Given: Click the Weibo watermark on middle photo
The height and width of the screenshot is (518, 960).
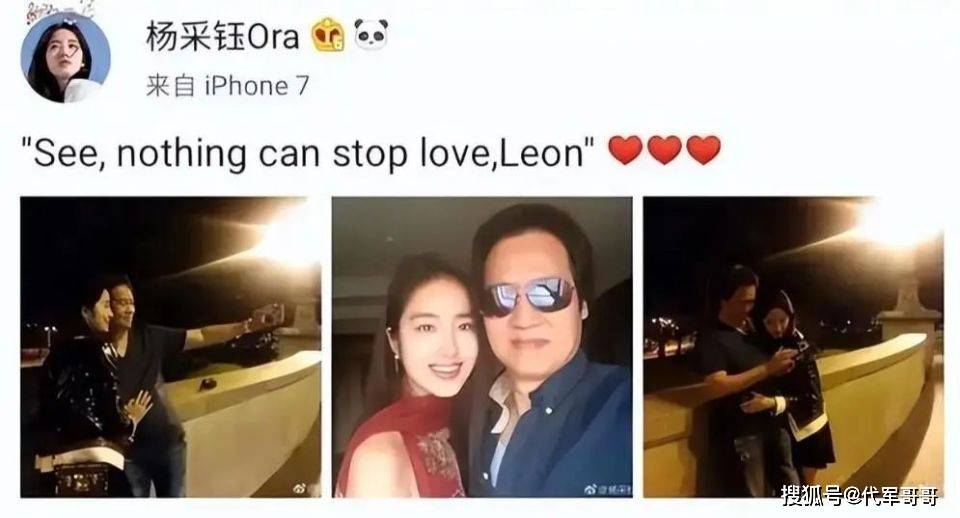Looking at the screenshot, I should click(x=608, y=489).
